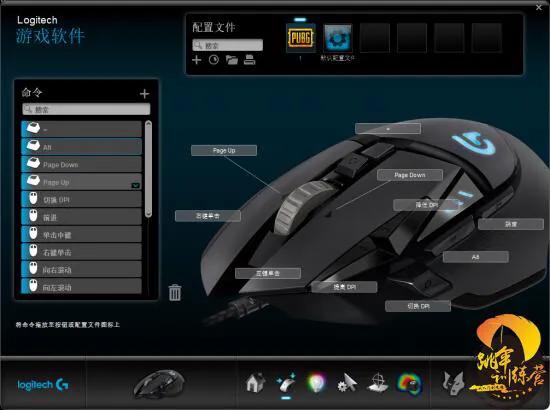550x410 pixels.
Task: Click the import profile folder icon
Action: pos(232,60)
